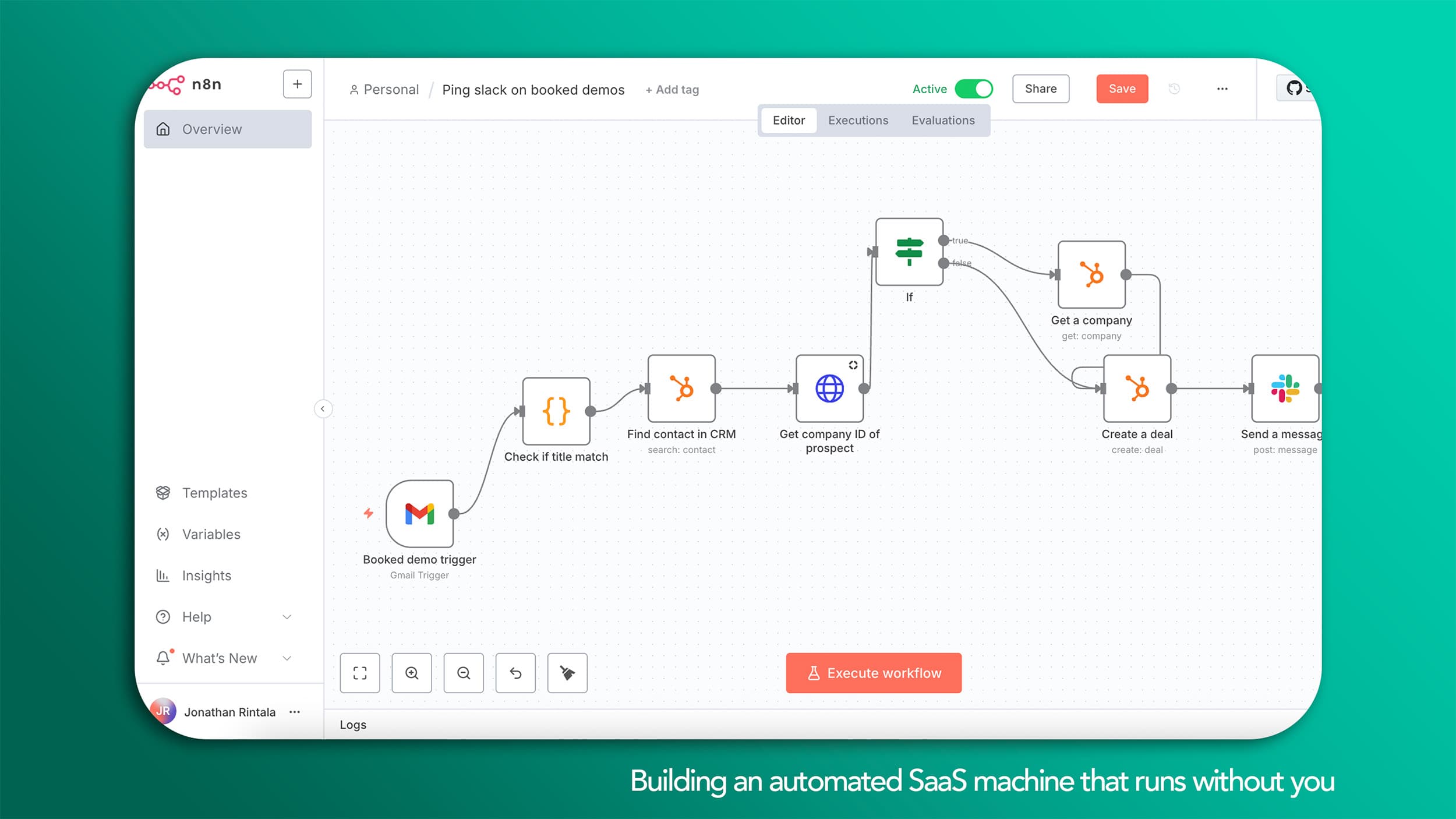
Task: Open the three-dot workflow options menu
Action: (x=1222, y=89)
